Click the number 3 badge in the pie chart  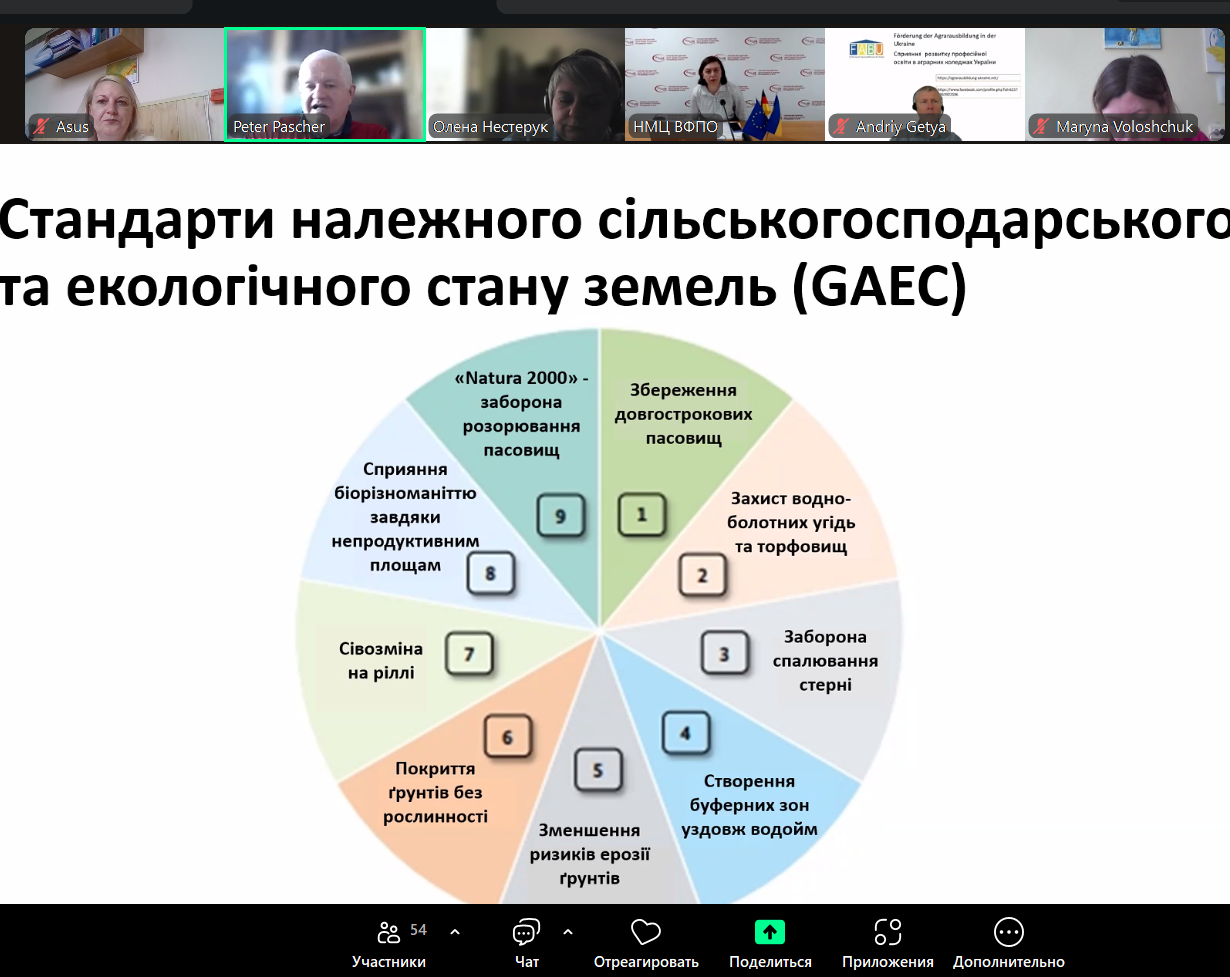pos(724,655)
